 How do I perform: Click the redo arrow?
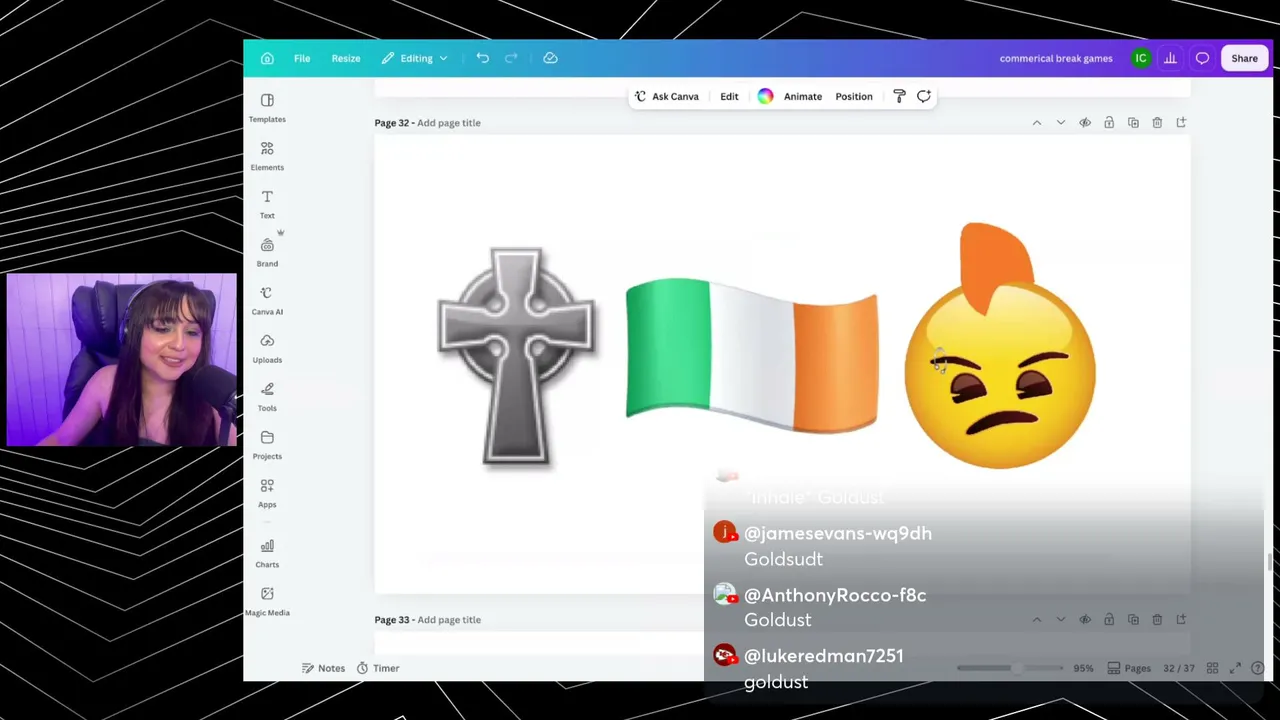(511, 58)
